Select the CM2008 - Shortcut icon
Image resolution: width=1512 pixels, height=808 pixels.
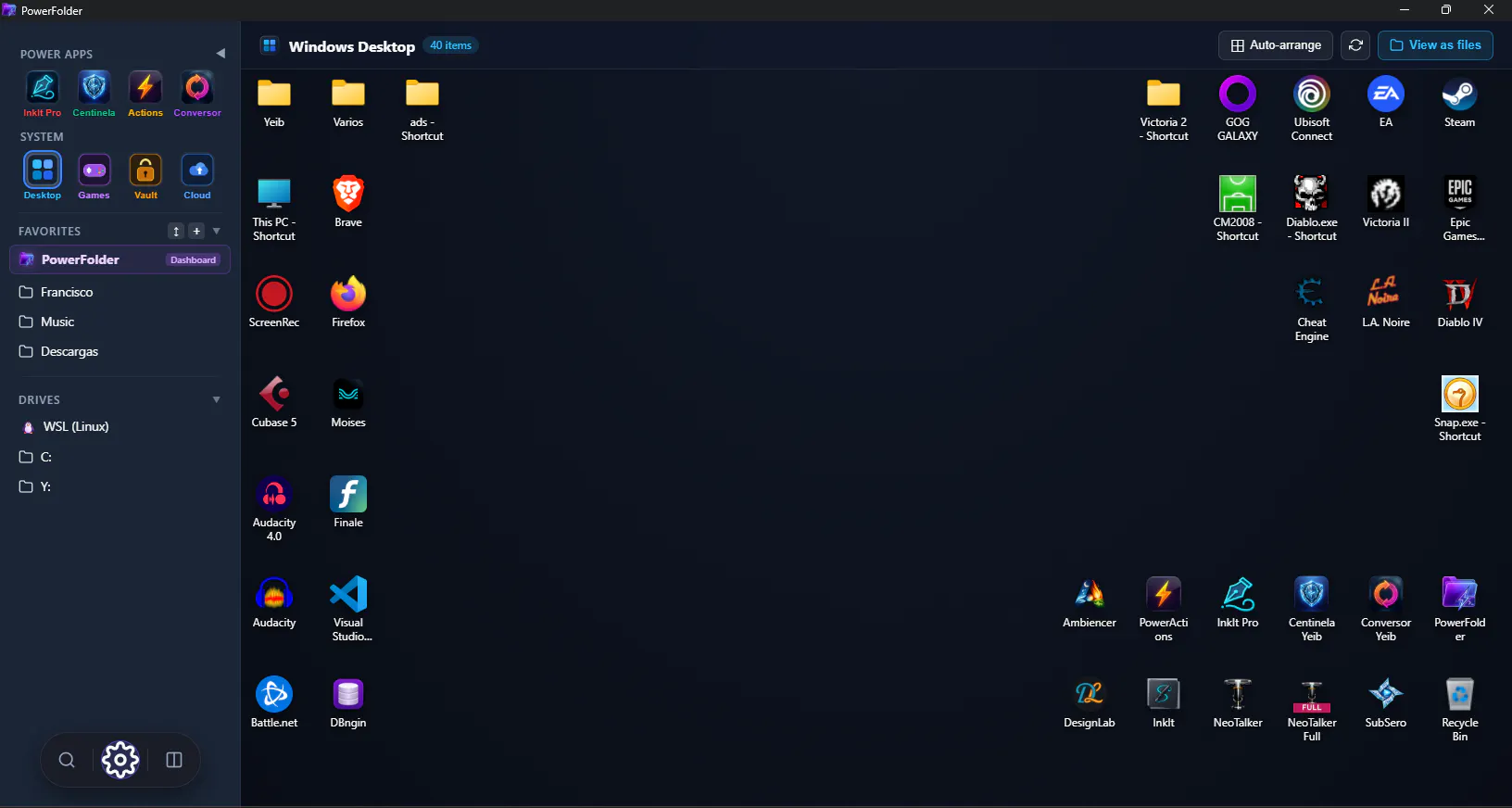tap(1238, 208)
